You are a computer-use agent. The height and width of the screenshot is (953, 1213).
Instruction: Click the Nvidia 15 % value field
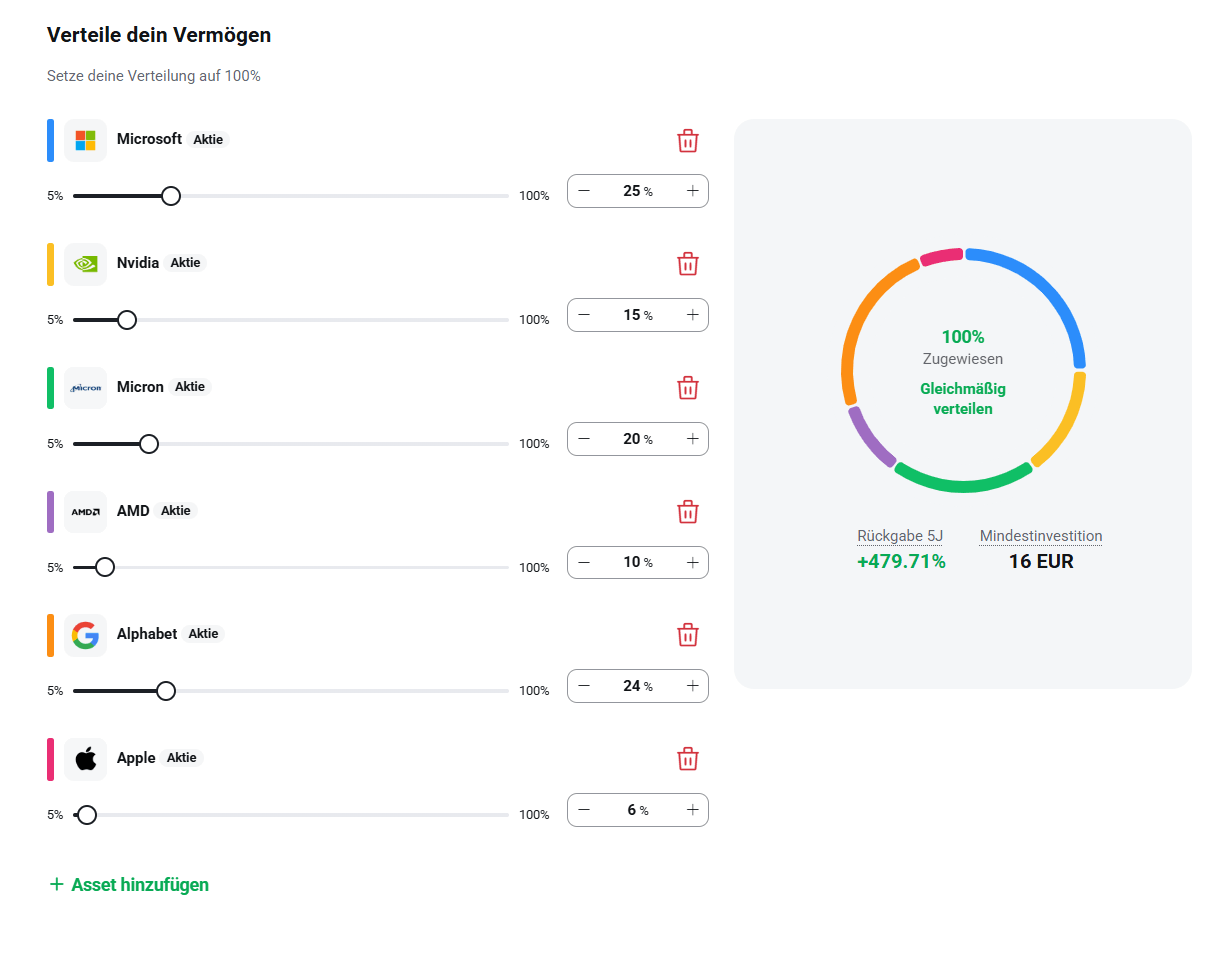[637, 315]
